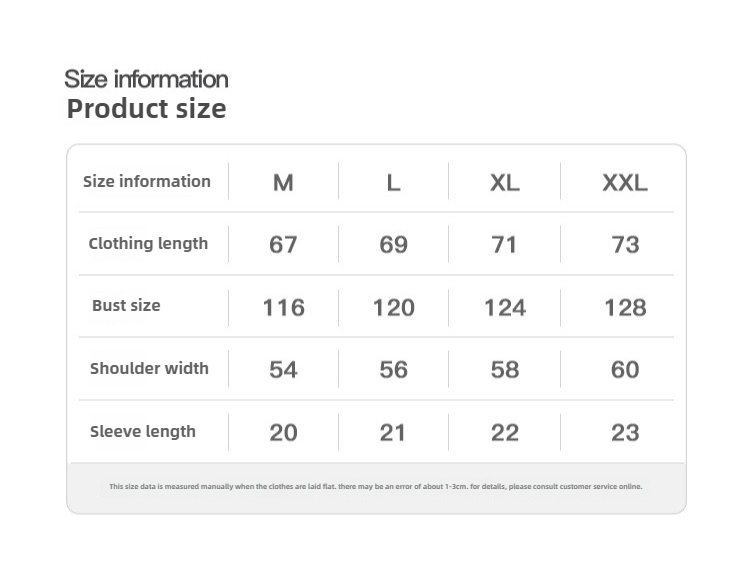750x575 pixels.
Task: Select shoulder width value 54 for M
Action: [x=283, y=370]
